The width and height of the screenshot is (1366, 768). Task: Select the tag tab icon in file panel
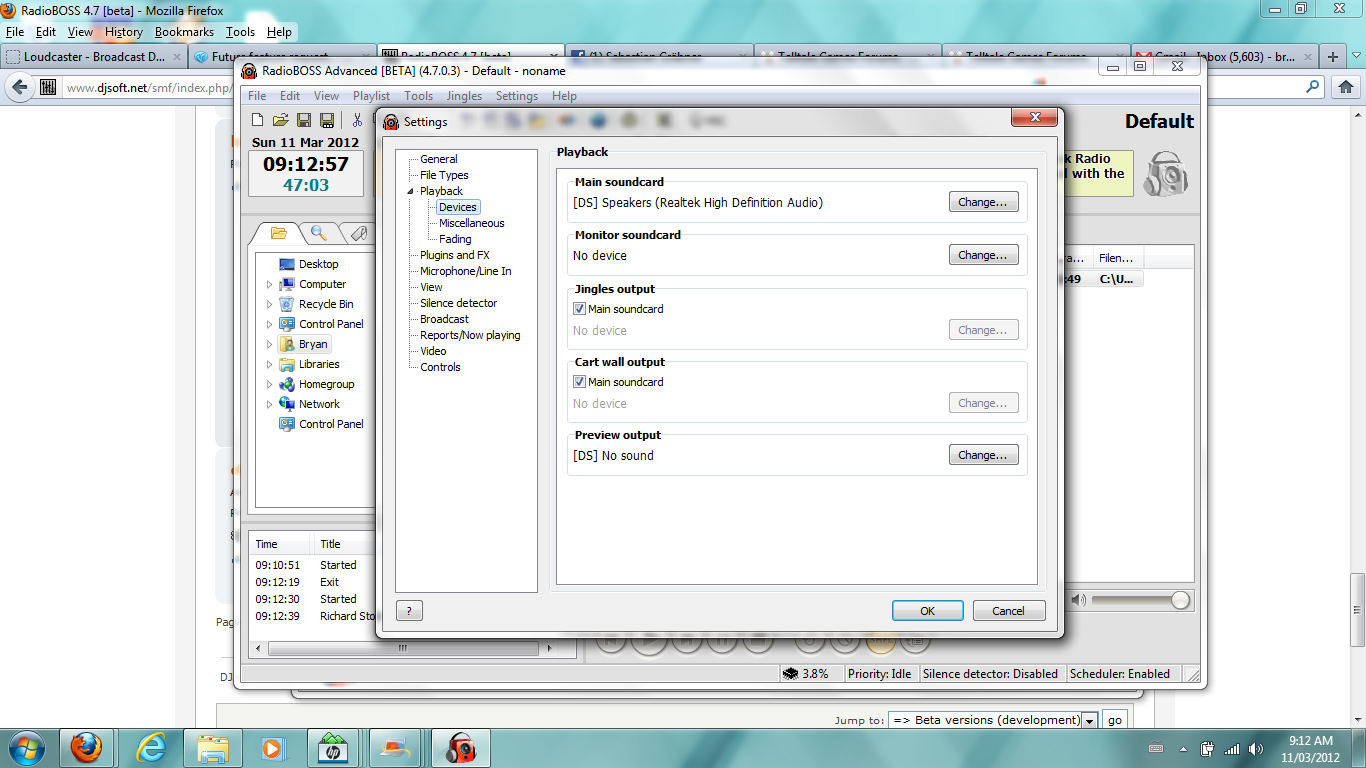359,233
